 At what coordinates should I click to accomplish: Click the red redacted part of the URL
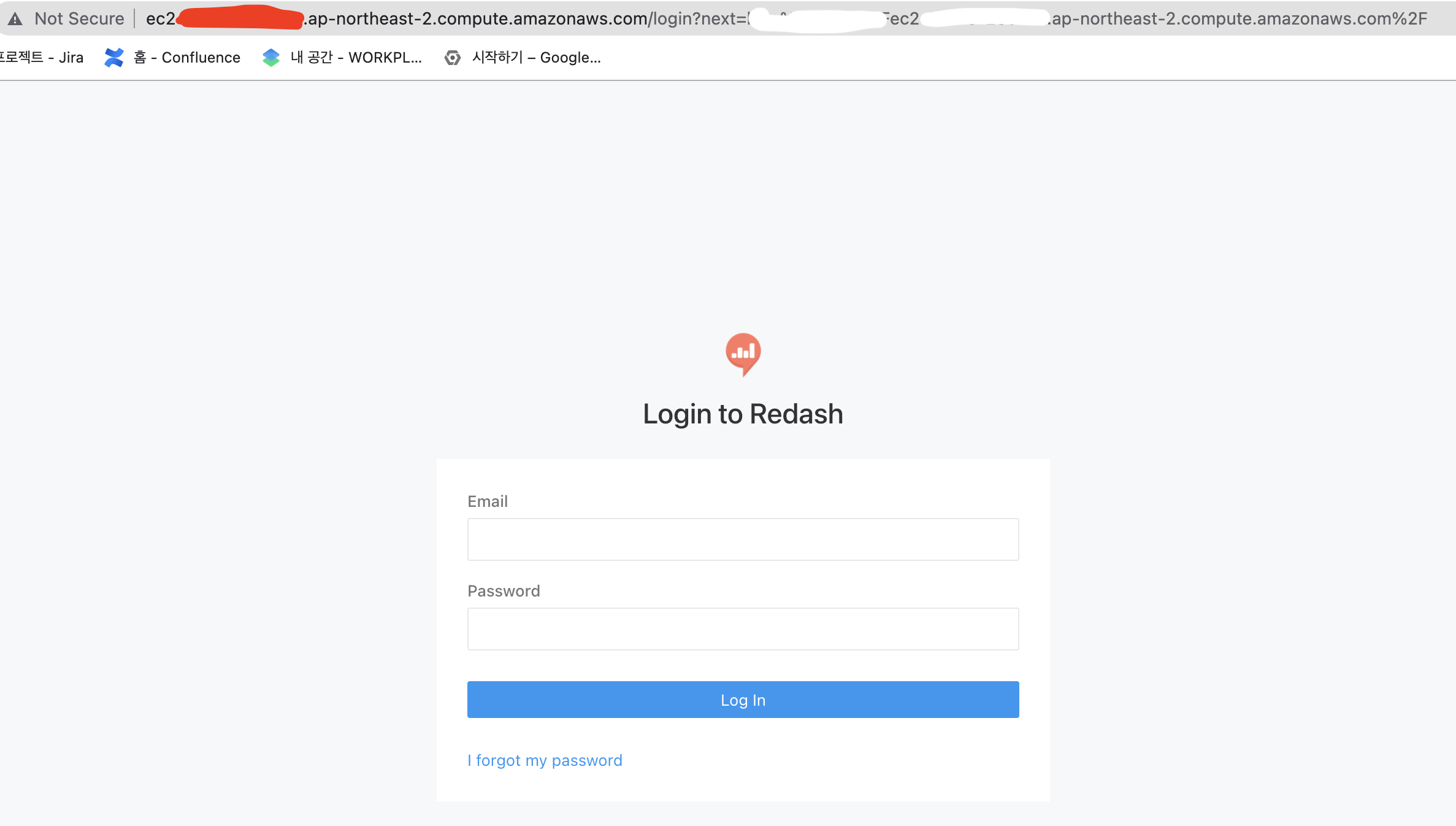(240, 18)
